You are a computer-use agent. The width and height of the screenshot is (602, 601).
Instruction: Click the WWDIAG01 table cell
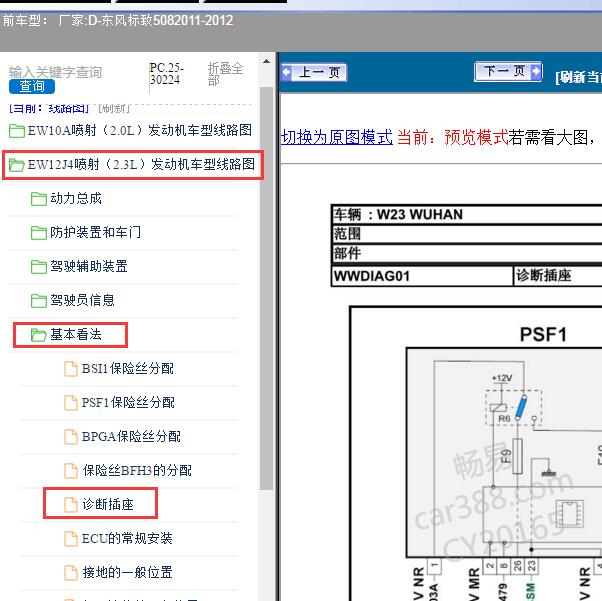pos(422,275)
